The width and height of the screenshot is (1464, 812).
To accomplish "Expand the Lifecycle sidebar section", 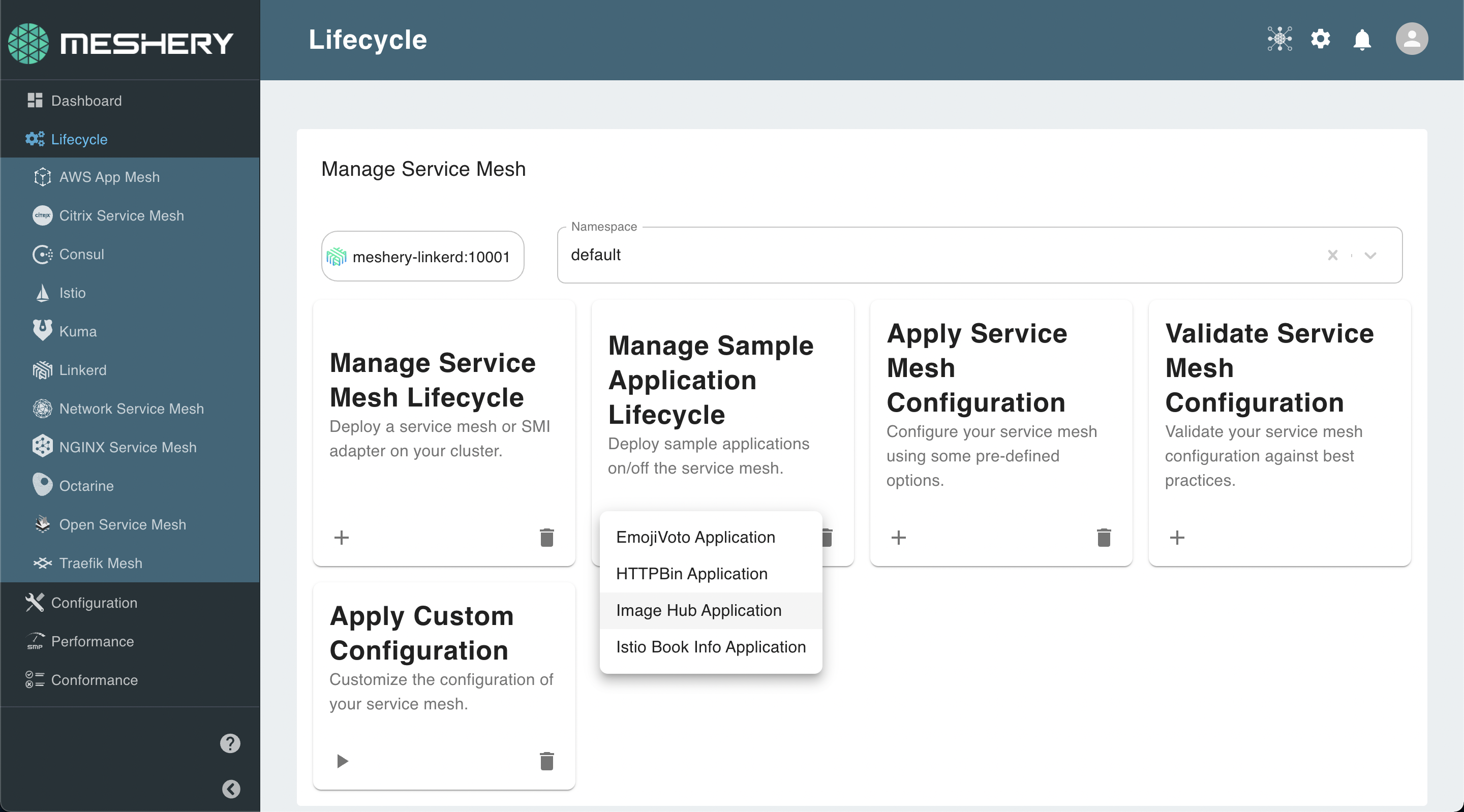I will click(x=79, y=139).
